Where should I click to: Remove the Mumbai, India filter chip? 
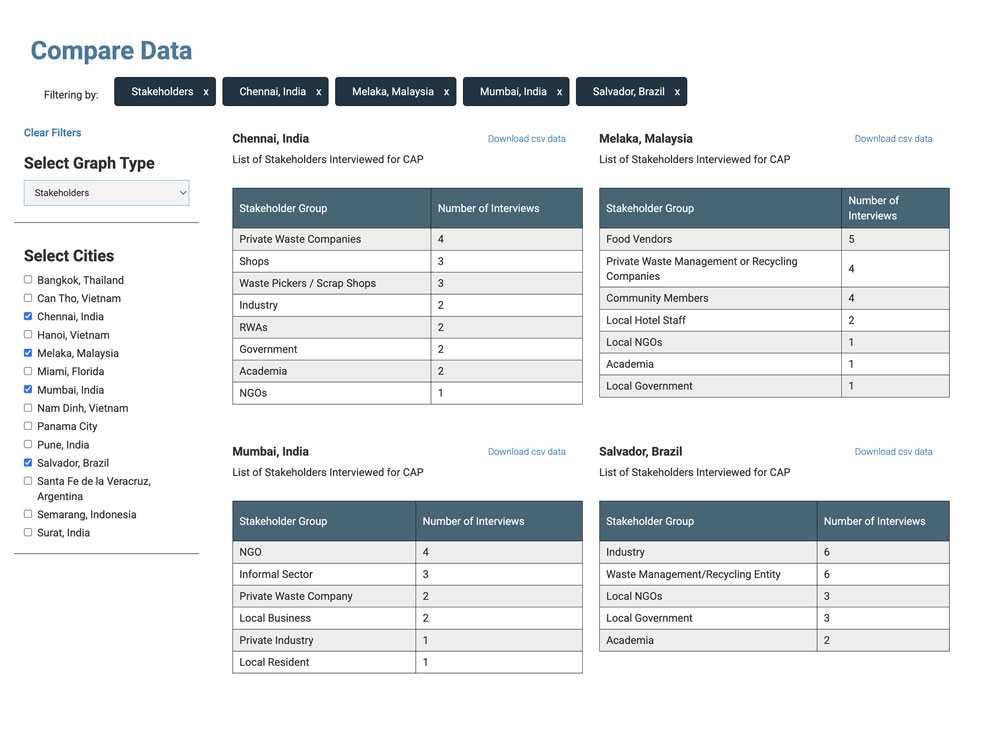(x=558, y=90)
